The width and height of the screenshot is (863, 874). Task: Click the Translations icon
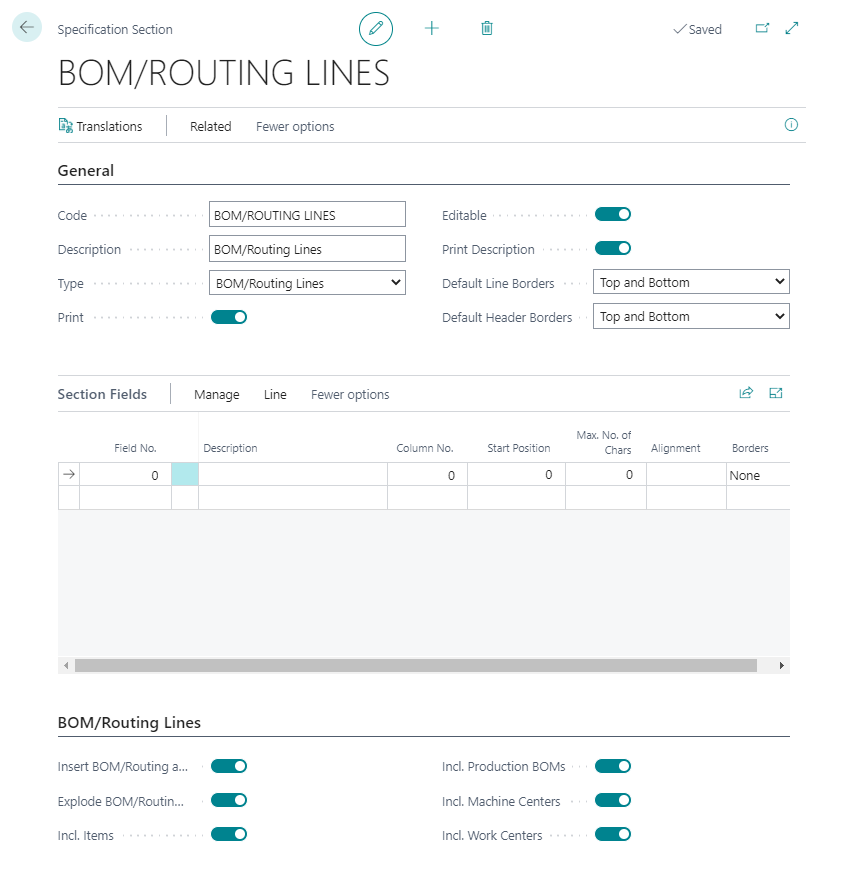pos(65,126)
